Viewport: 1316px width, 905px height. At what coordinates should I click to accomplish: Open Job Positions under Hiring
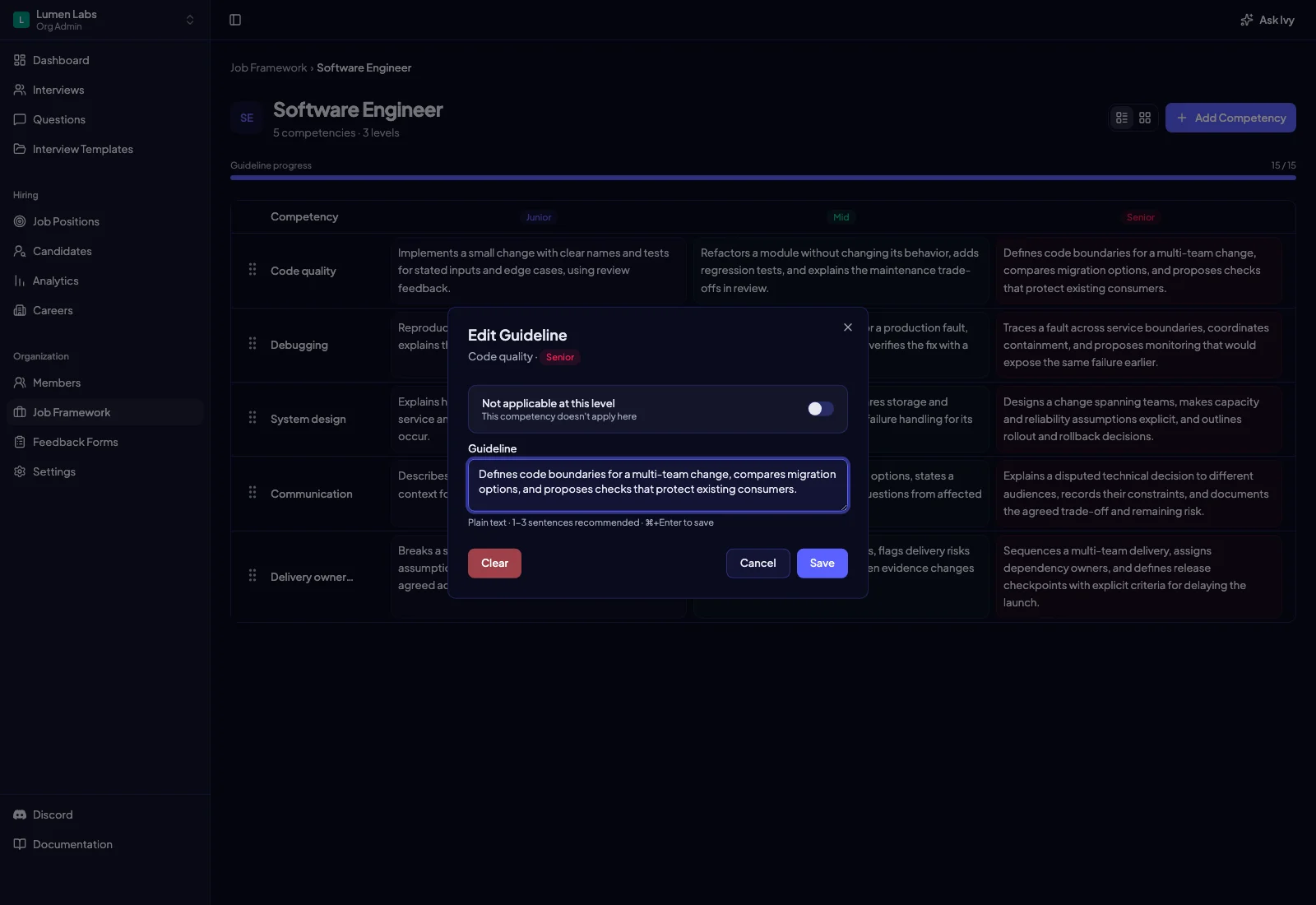pyautogui.click(x=105, y=221)
